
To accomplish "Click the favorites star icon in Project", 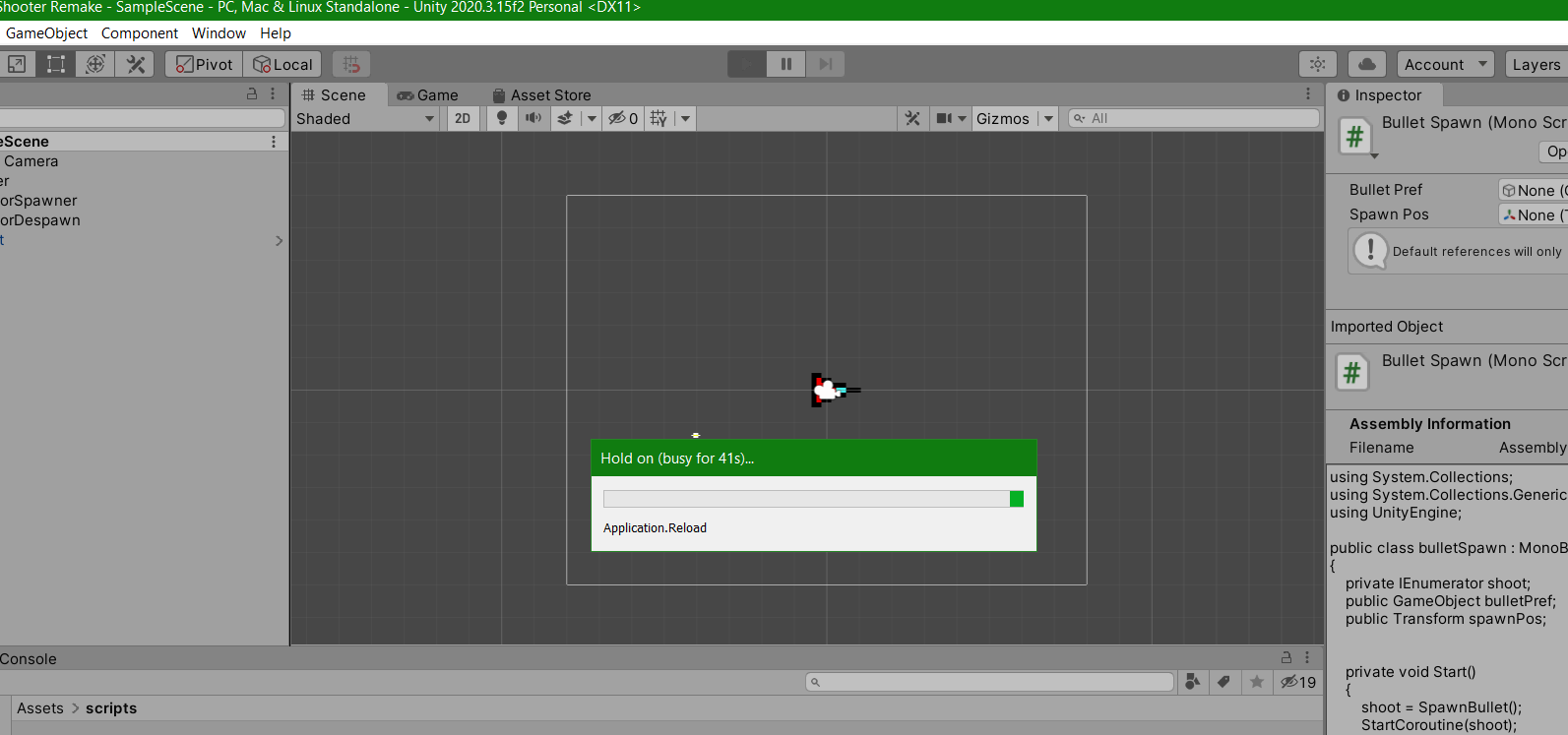I will pos(1257,682).
